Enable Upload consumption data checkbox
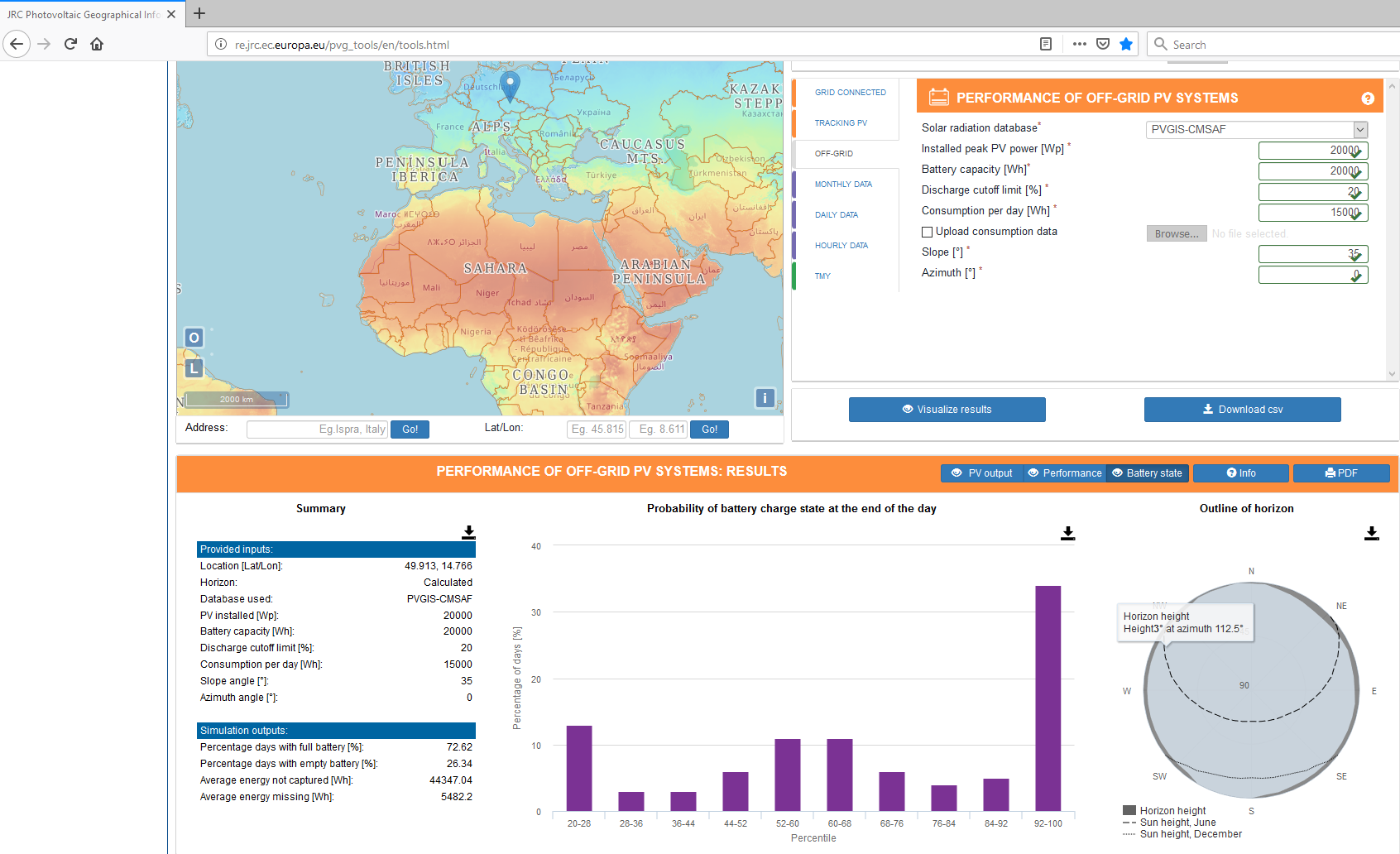 tap(928, 233)
